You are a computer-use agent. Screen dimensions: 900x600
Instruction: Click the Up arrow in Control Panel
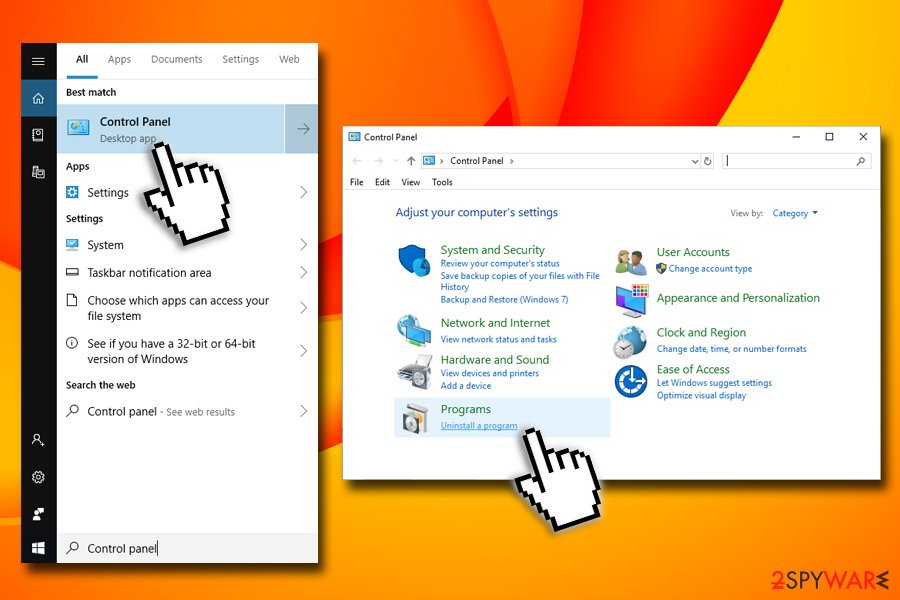[x=410, y=161]
